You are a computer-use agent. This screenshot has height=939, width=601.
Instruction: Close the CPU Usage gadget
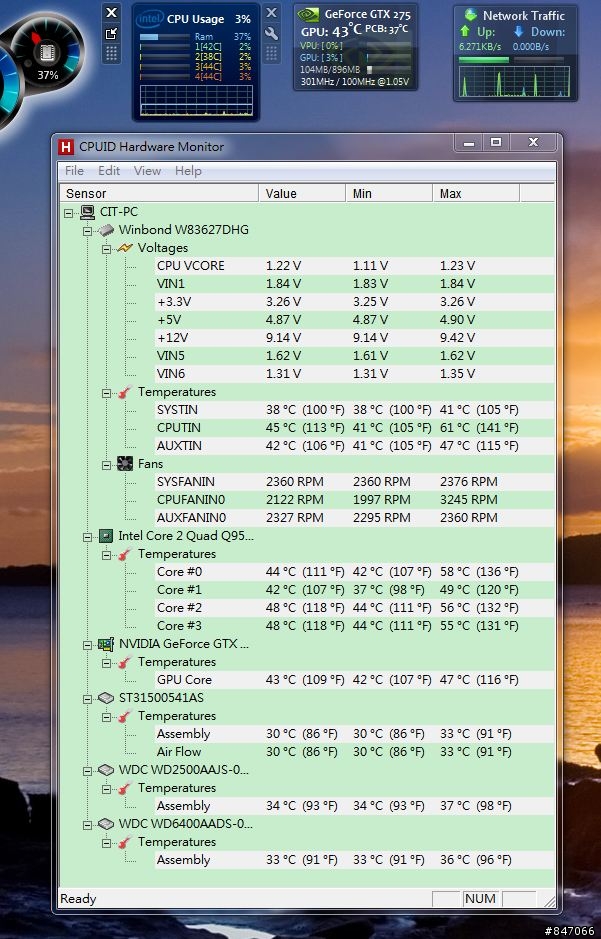[111, 13]
